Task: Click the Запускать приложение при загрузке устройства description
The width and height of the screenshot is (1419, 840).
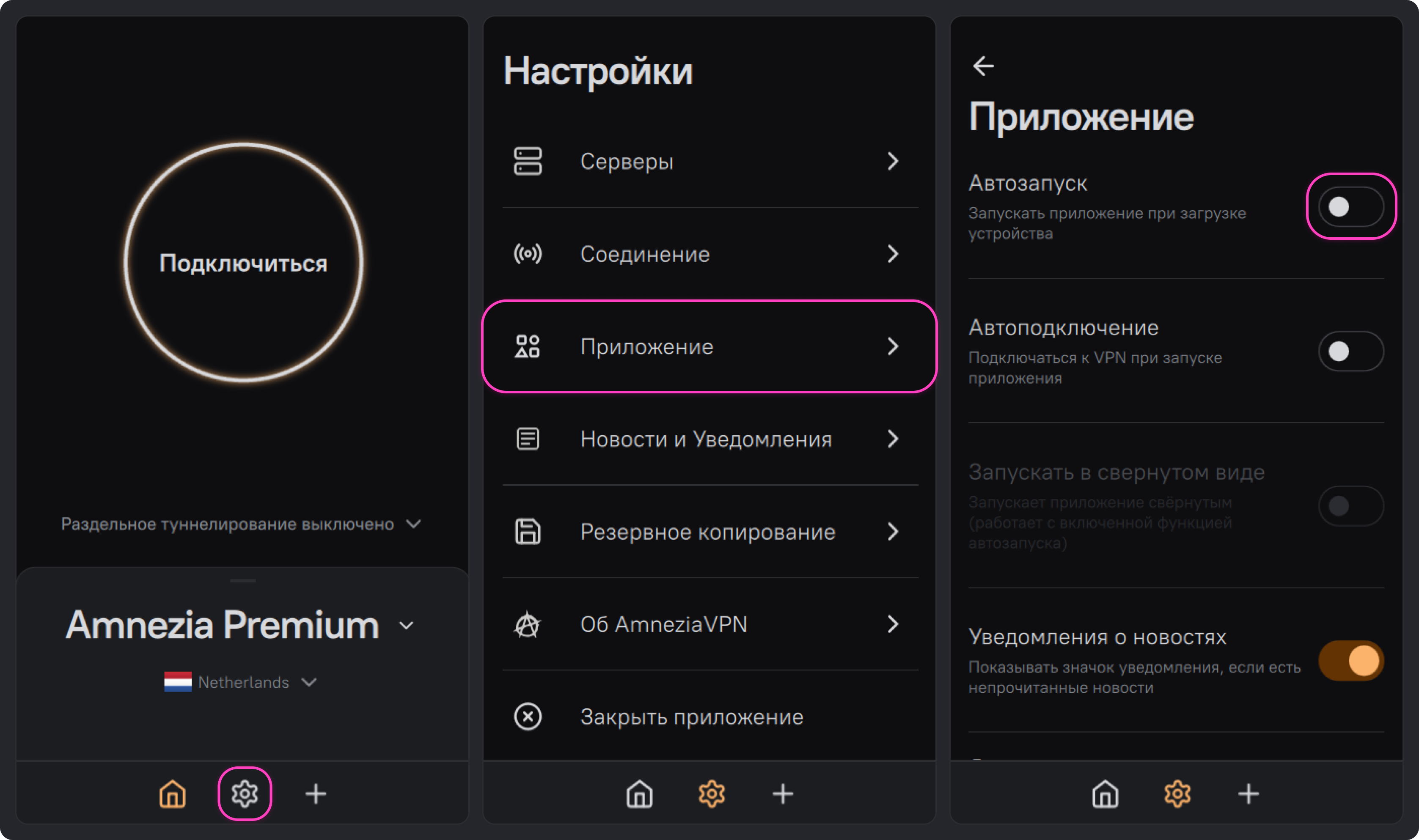Action: click(x=1107, y=223)
